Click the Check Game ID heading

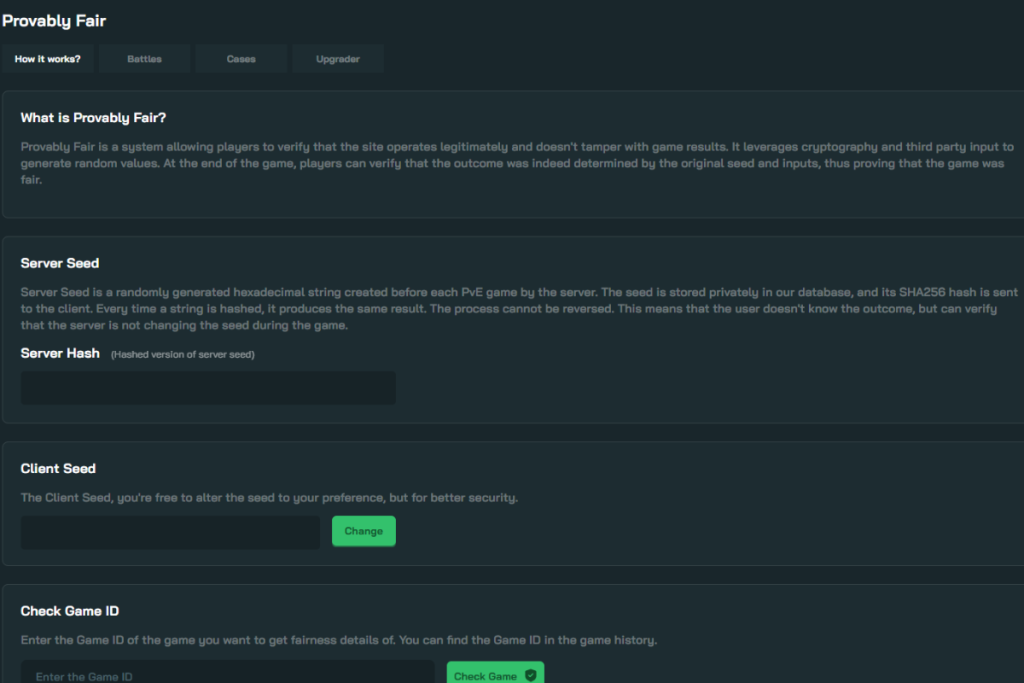pyautogui.click(x=70, y=611)
